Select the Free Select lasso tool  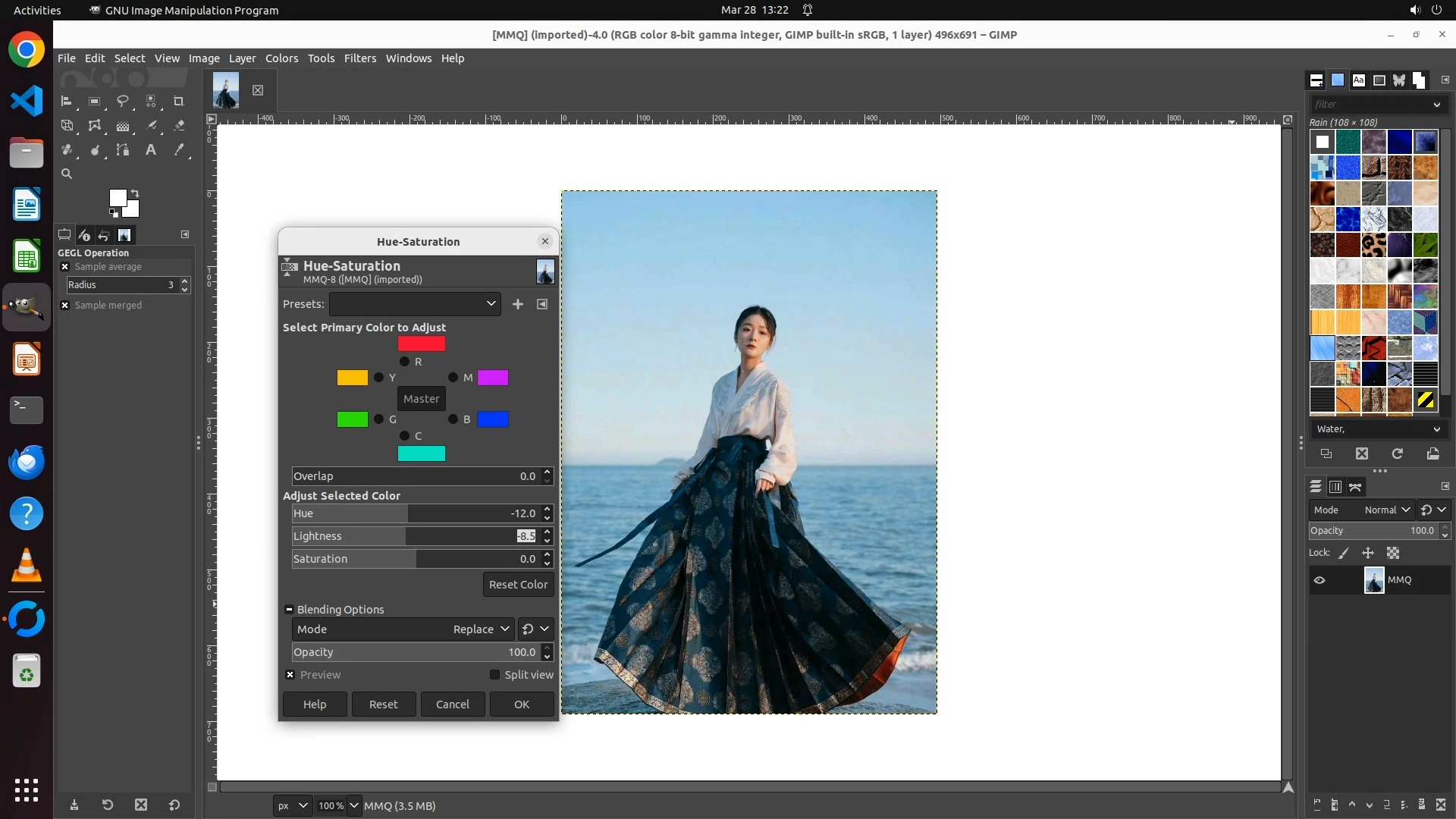(x=122, y=101)
